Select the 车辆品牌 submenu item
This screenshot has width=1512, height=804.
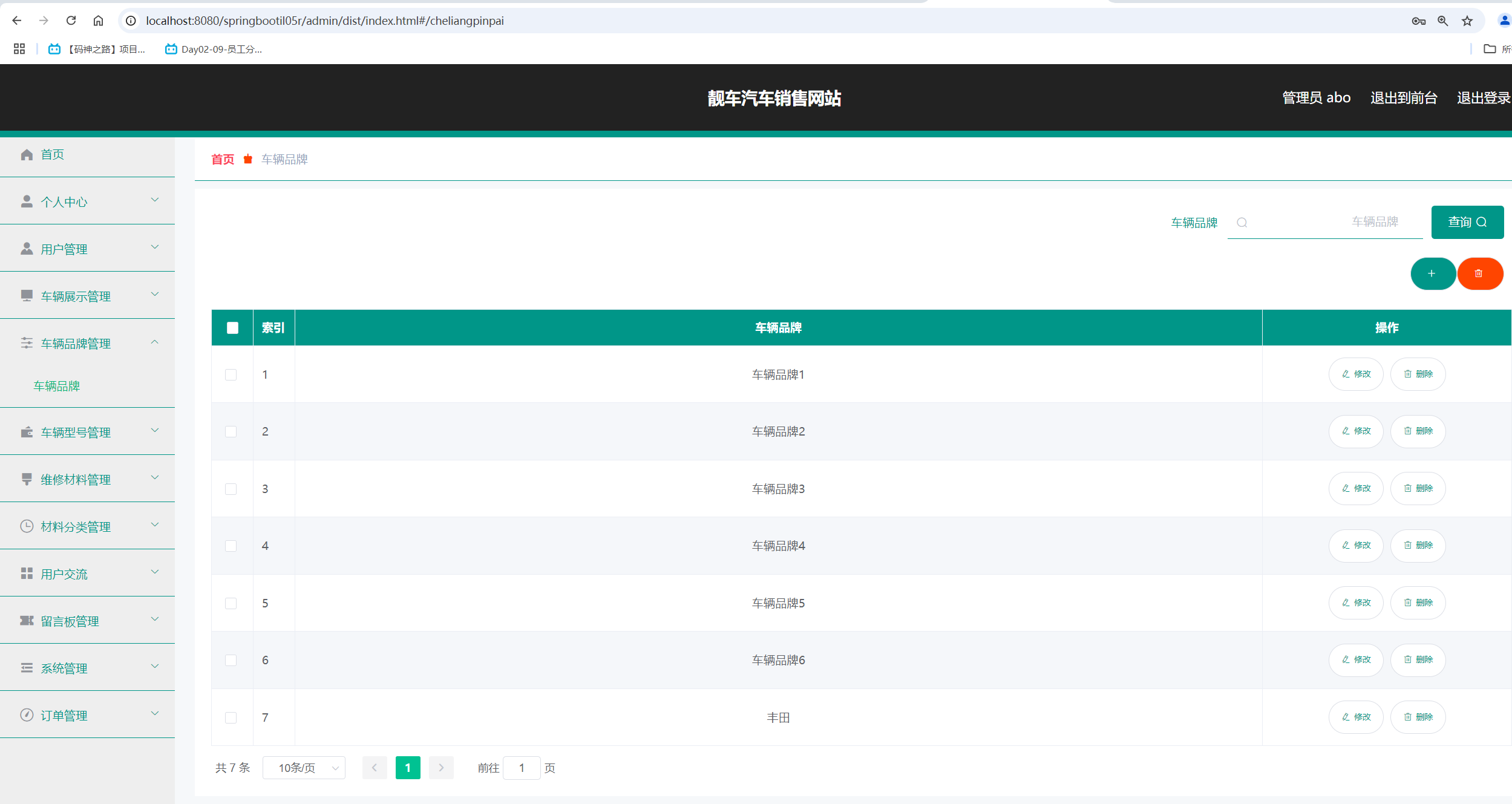[57, 386]
